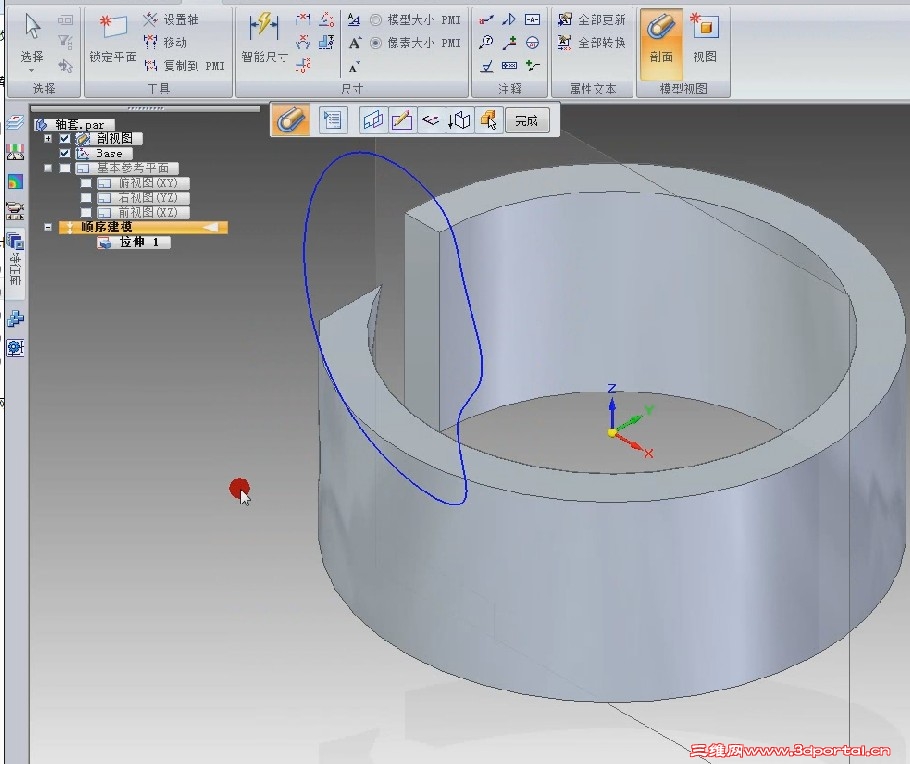Collapse 基本参考平面 node
Image resolution: width=910 pixels, height=764 pixels.
coord(48,168)
